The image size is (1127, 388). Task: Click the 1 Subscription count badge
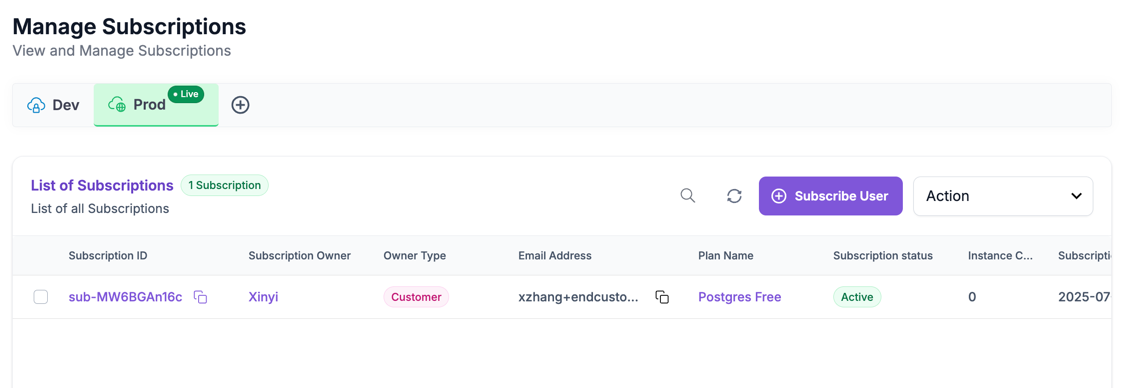tap(224, 185)
